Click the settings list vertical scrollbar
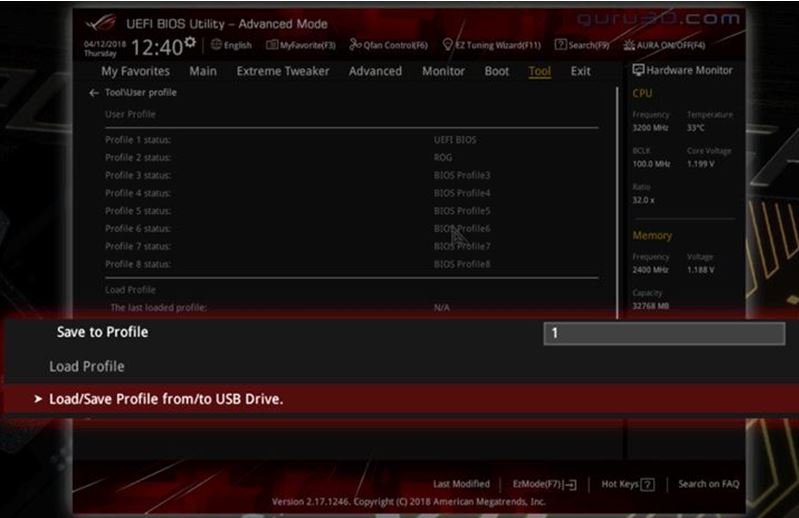 618,203
